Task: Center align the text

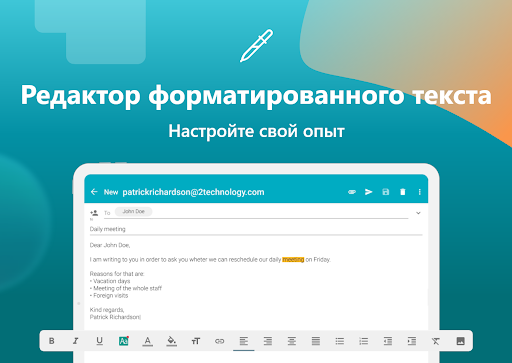Action: (292, 341)
